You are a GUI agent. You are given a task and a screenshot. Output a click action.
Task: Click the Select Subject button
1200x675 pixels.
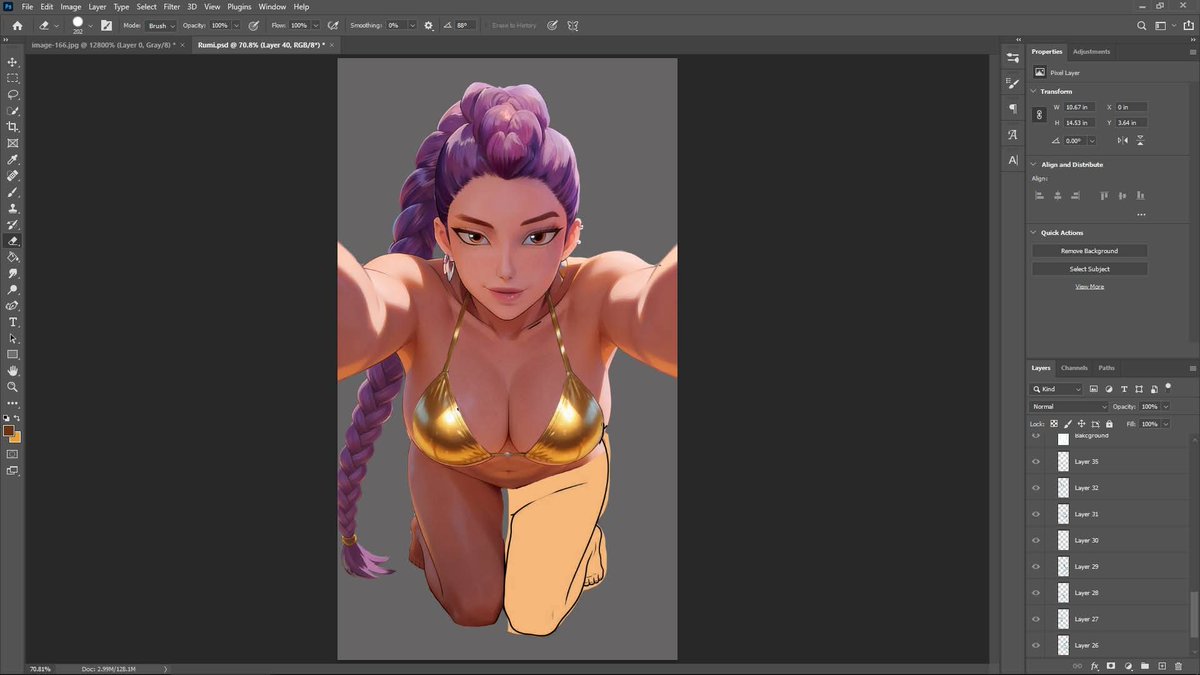click(1090, 269)
